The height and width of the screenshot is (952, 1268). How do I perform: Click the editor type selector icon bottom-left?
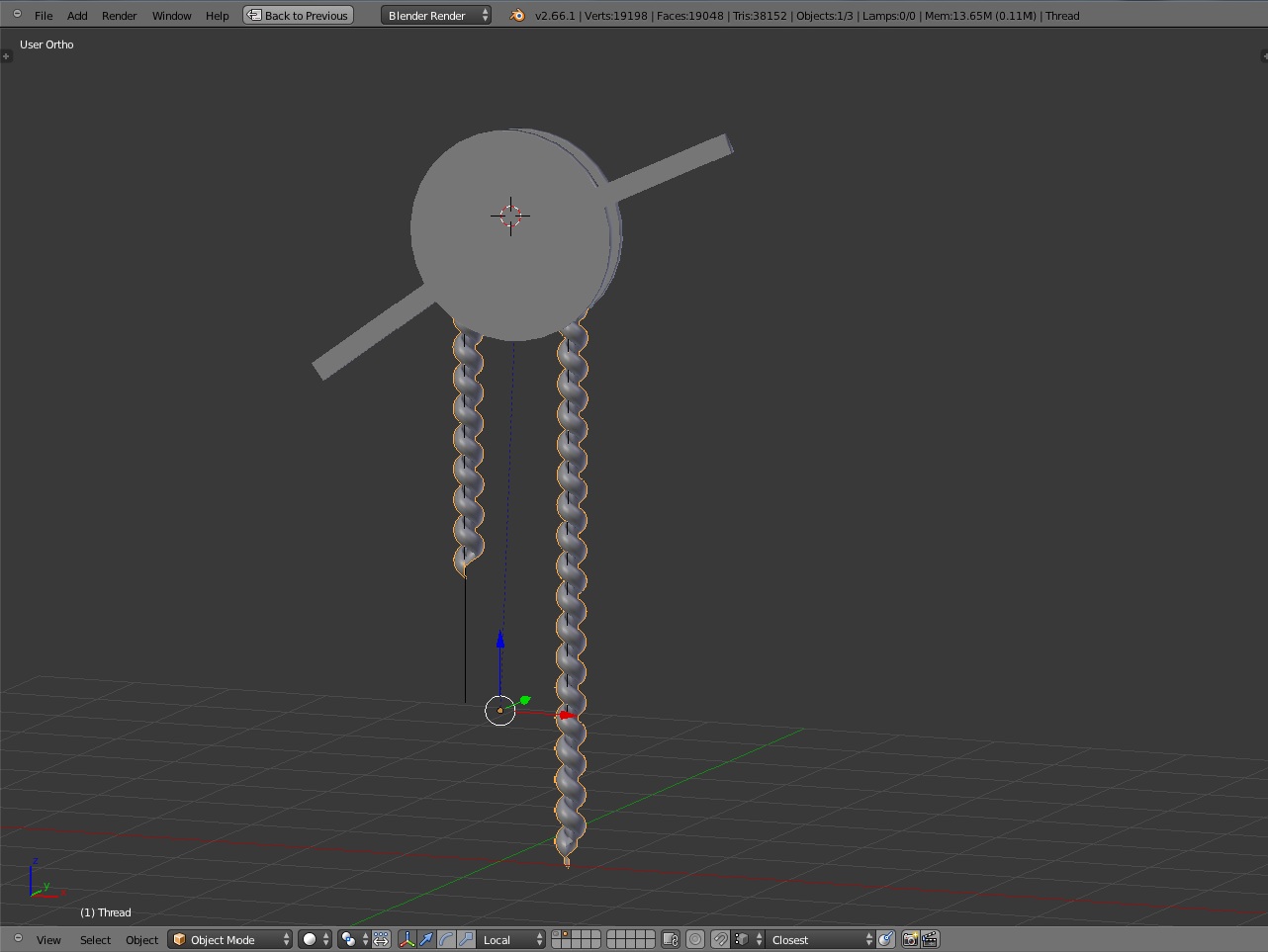tap(17, 939)
